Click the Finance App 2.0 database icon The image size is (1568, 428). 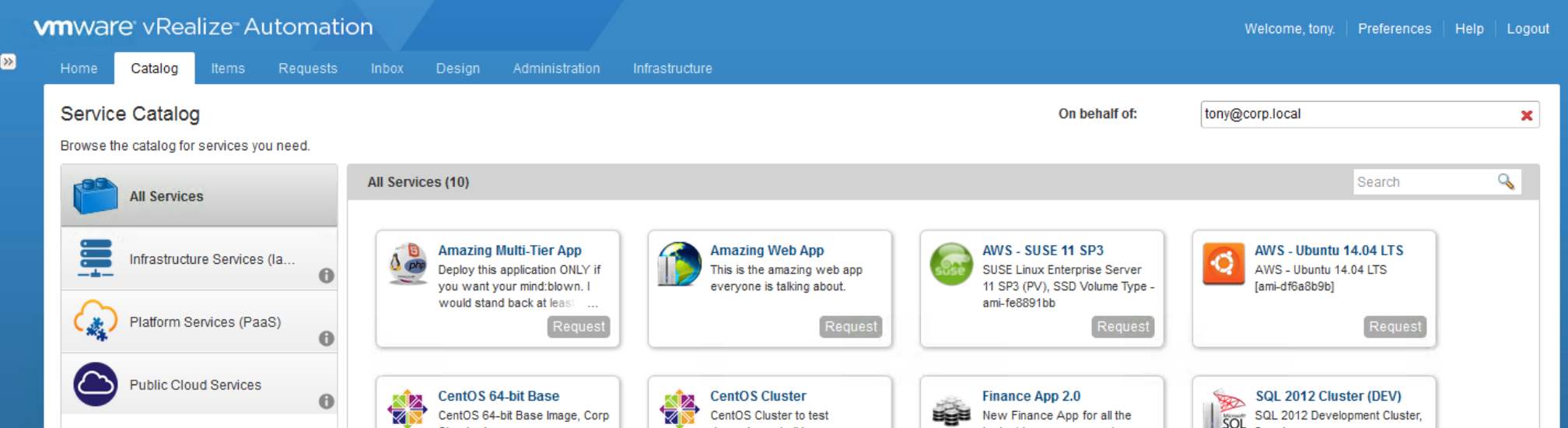pos(951,409)
